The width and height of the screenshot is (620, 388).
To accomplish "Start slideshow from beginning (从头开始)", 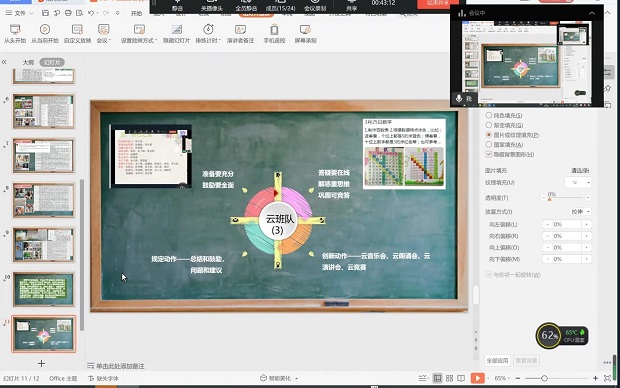I will pos(15,34).
